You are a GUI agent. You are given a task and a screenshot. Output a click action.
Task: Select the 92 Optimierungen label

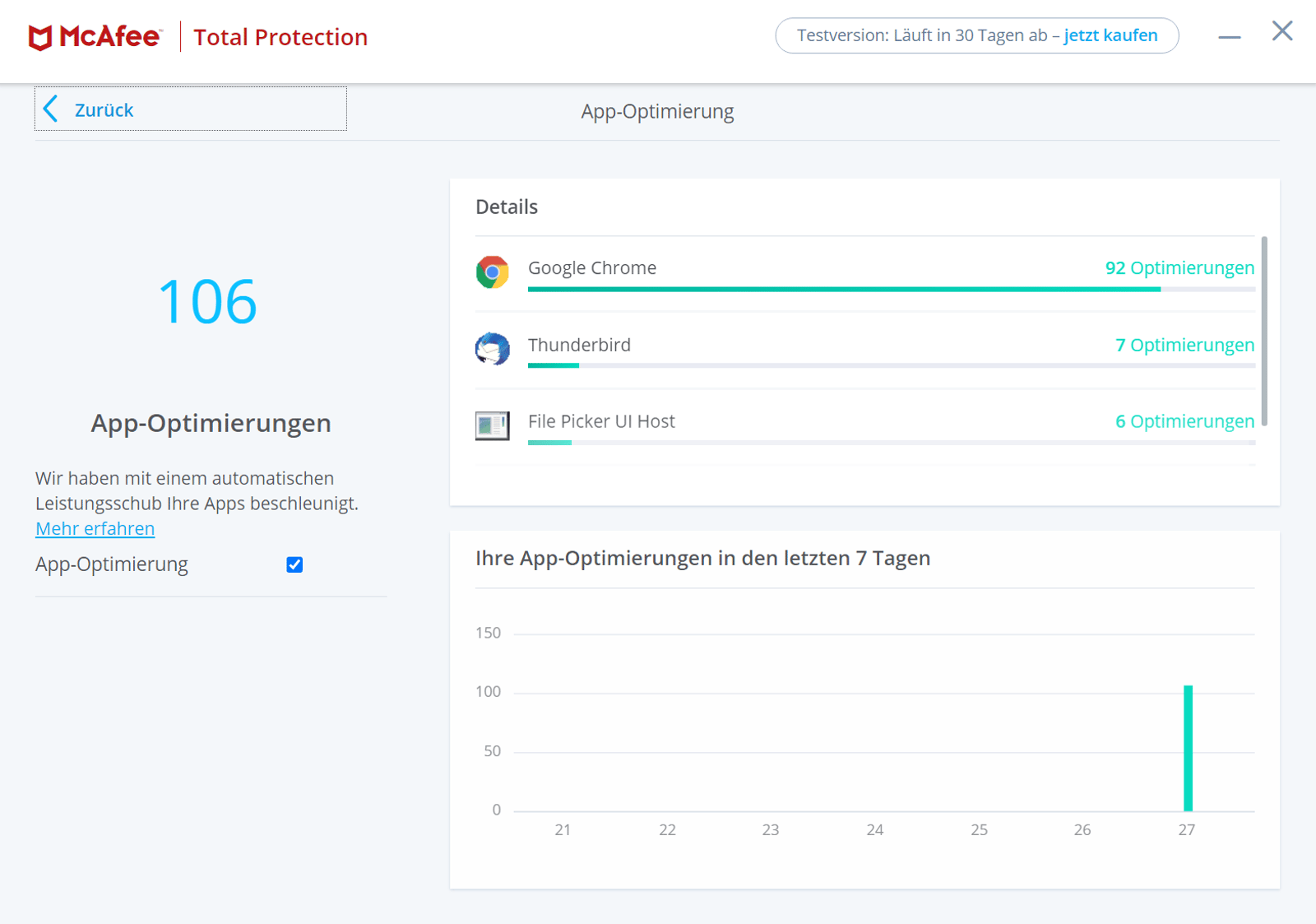click(x=1179, y=268)
